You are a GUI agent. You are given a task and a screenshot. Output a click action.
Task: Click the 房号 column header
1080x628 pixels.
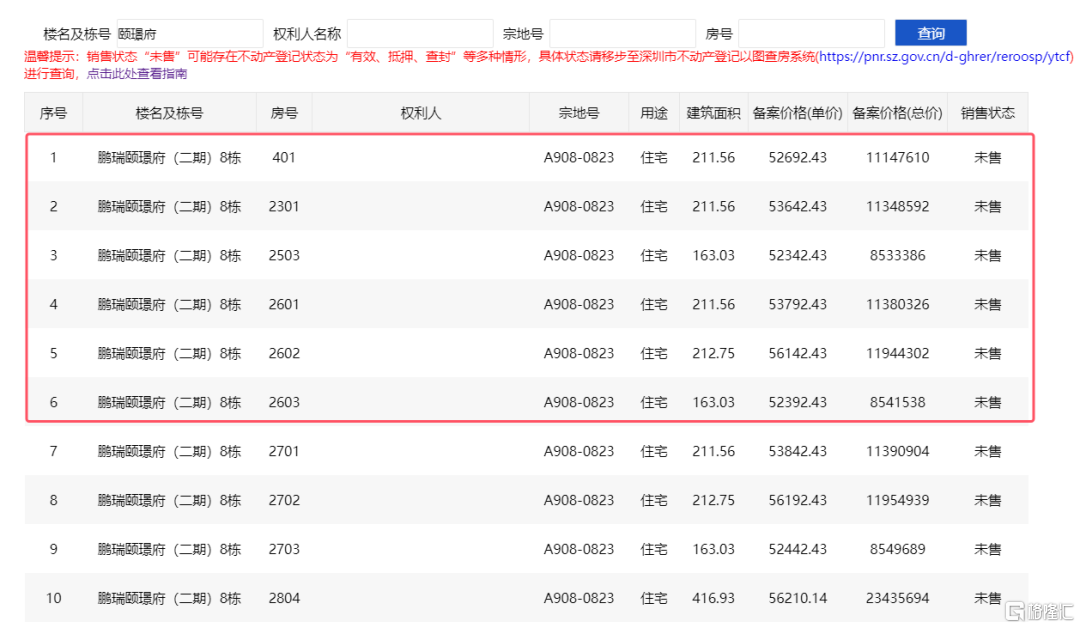(x=284, y=113)
